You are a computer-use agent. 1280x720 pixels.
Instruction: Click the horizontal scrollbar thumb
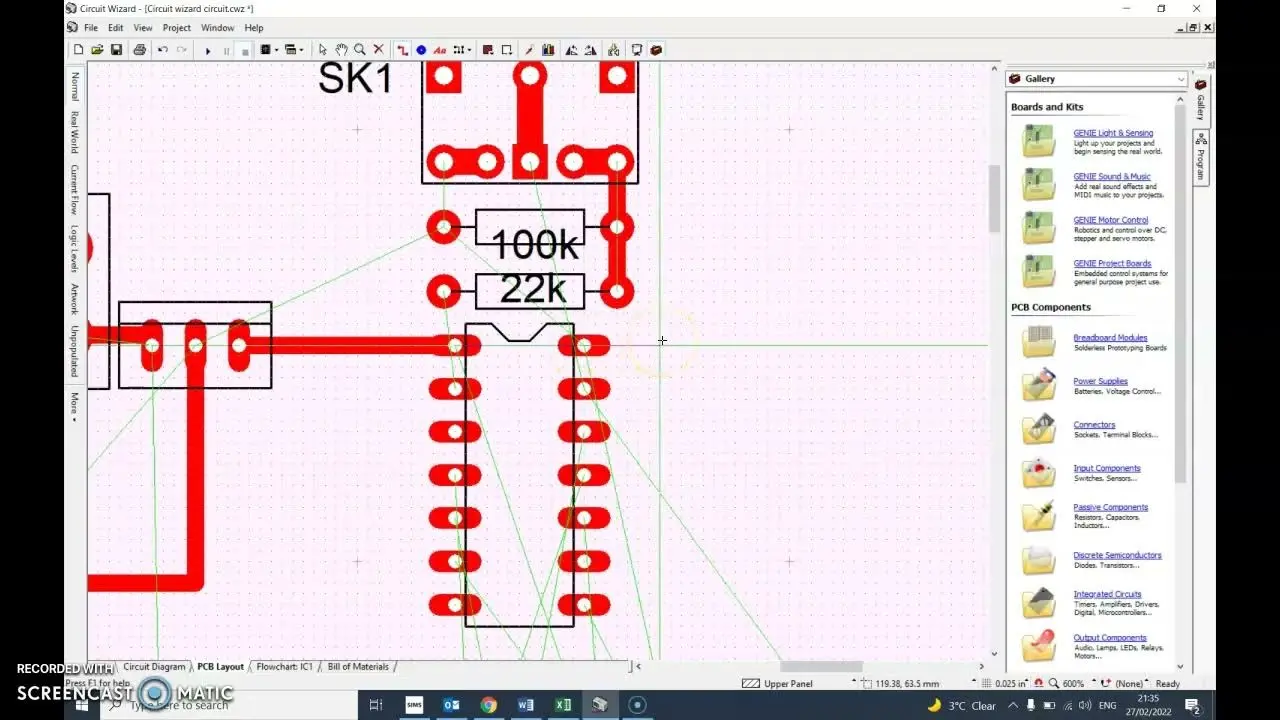pos(821,666)
